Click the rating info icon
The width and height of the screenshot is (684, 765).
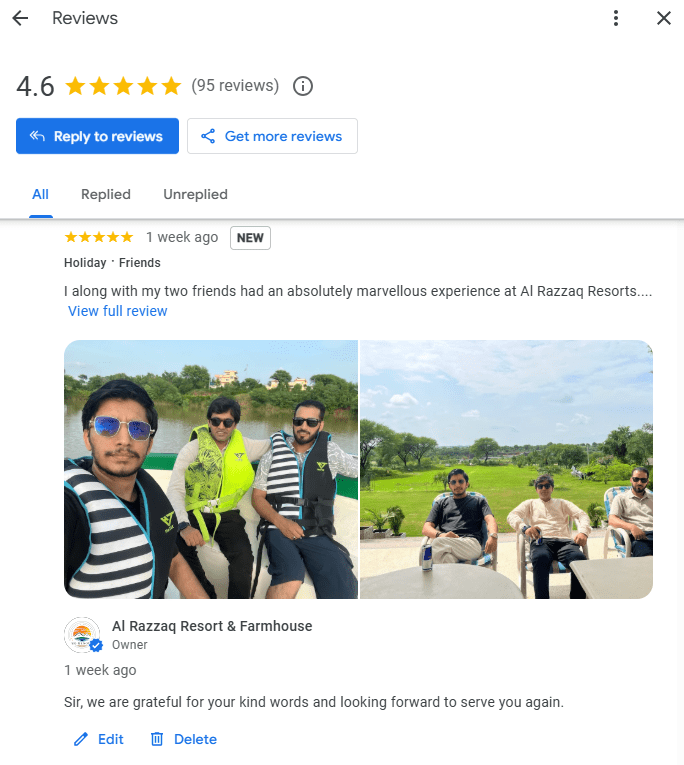303,86
